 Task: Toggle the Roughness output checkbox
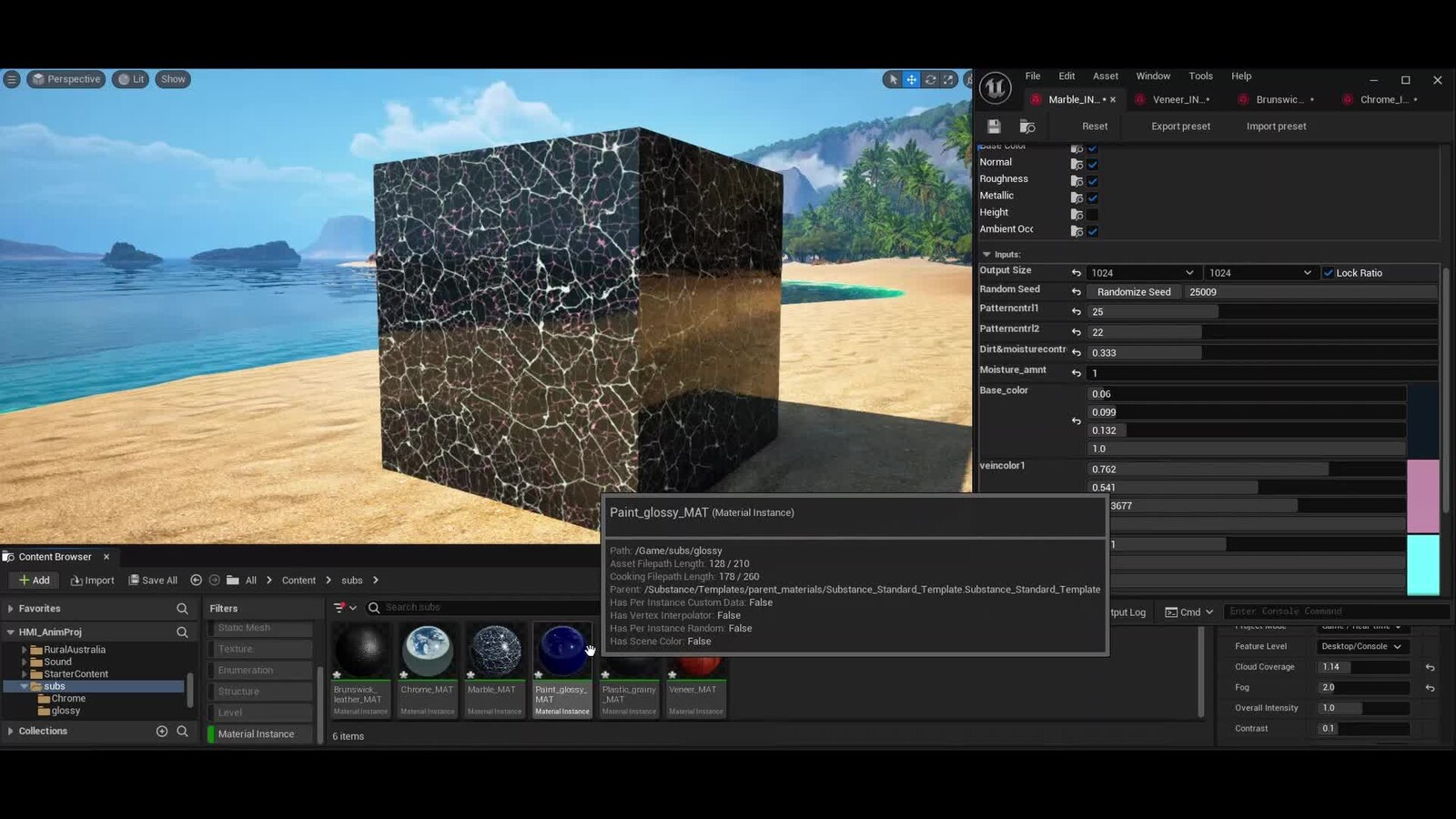(x=1092, y=181)
